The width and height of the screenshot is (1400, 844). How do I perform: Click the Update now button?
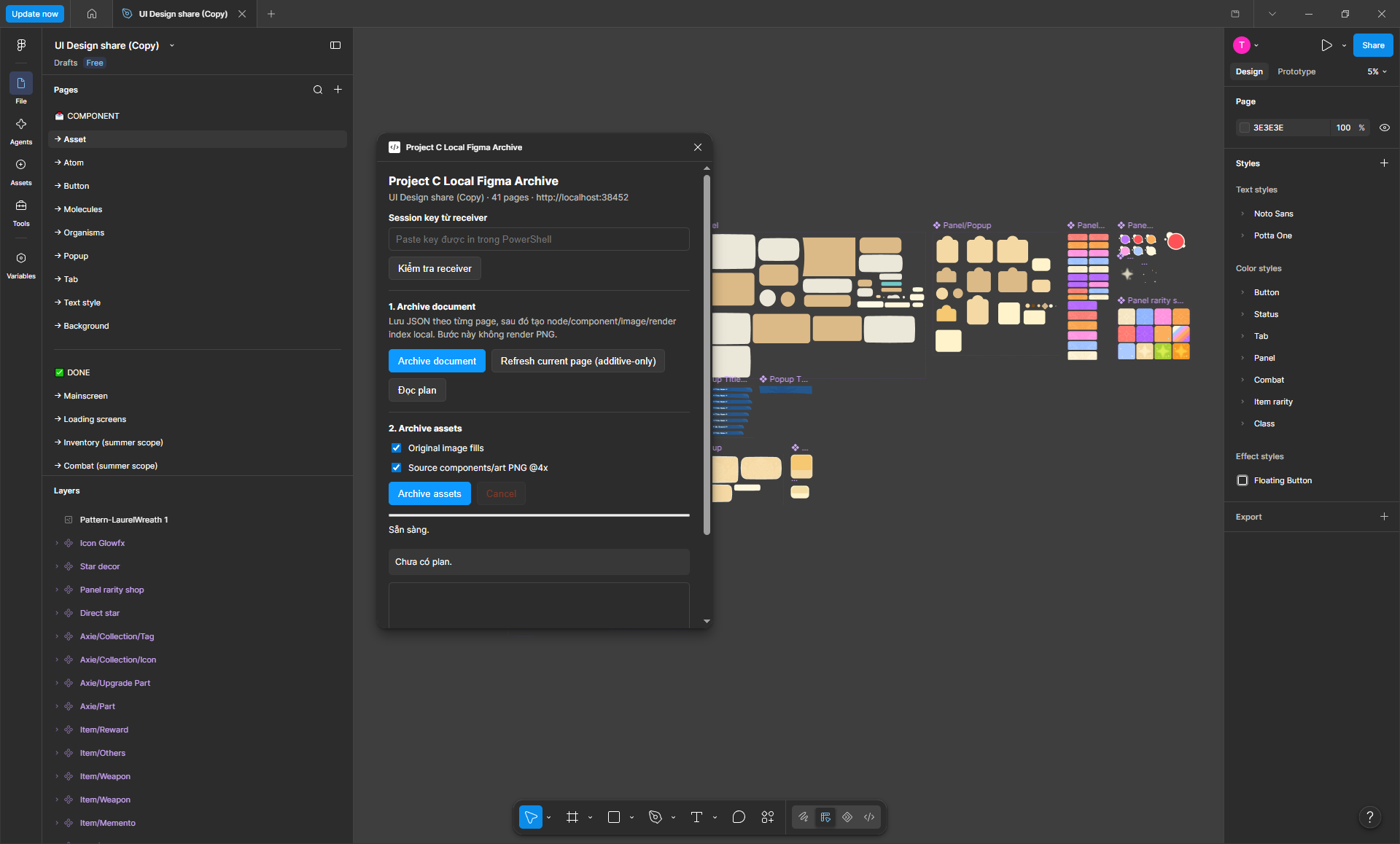(35, 14)
